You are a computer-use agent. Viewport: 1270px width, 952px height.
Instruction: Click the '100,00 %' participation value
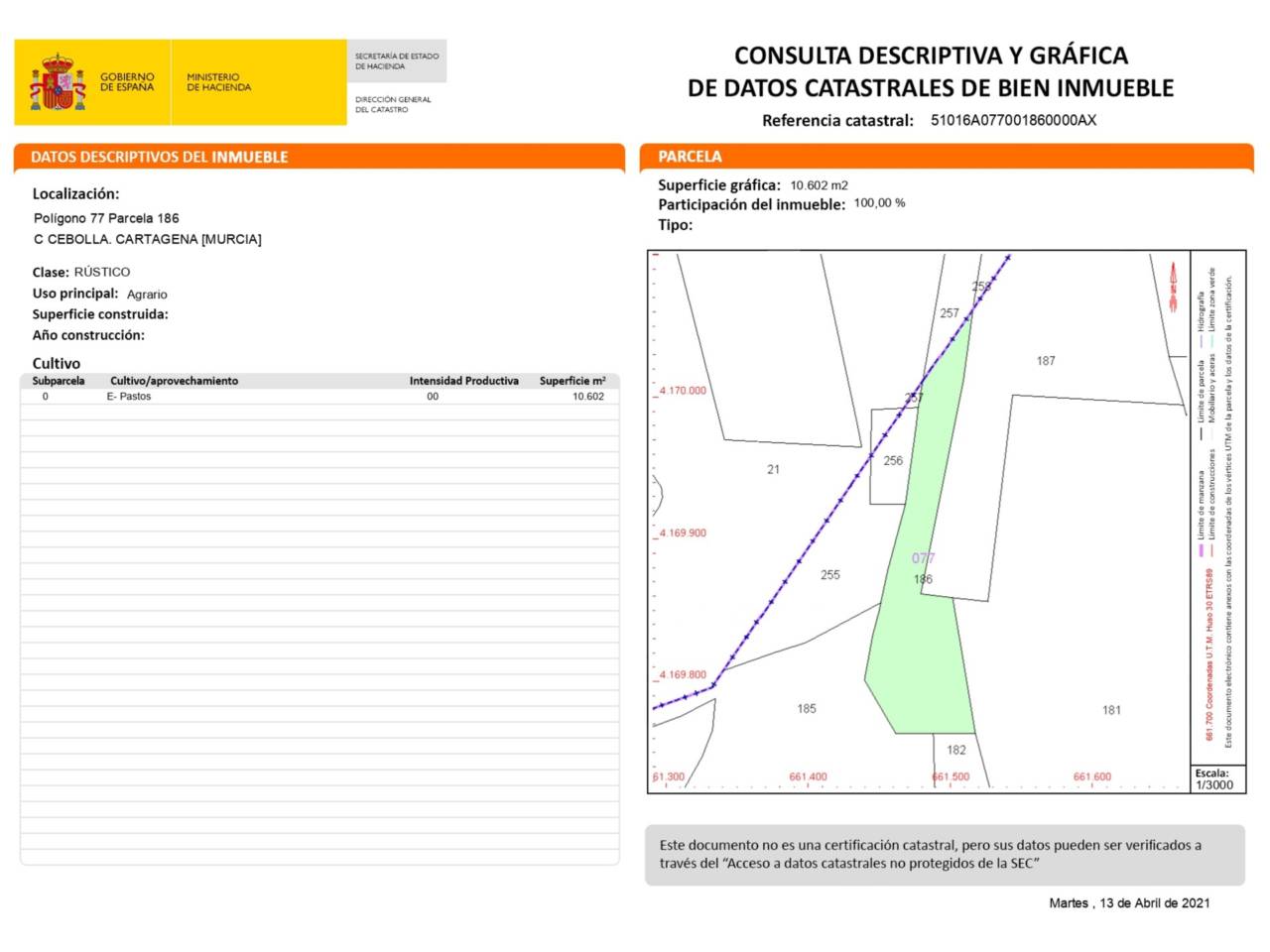point(879,203)
